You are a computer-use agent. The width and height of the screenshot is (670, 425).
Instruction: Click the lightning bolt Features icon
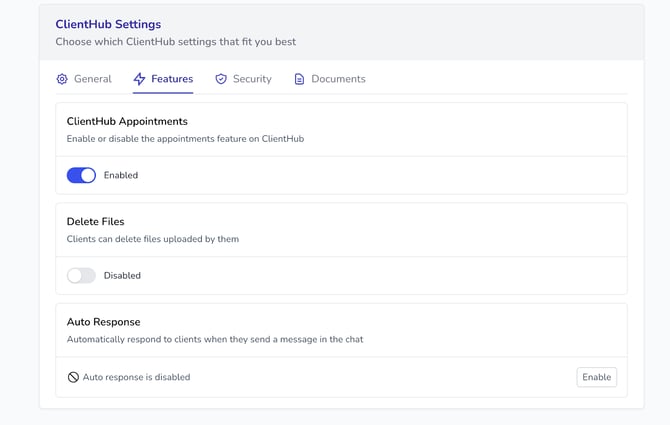point(139,79)
